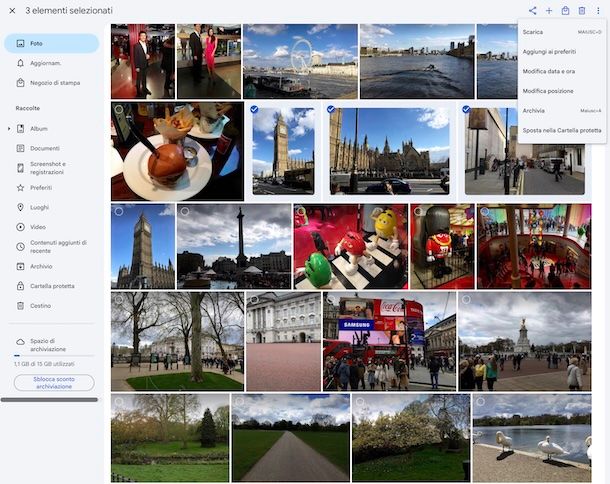Open Preferiti star entry
This screenshot has width=610, height=484.
tap(51, 188)
